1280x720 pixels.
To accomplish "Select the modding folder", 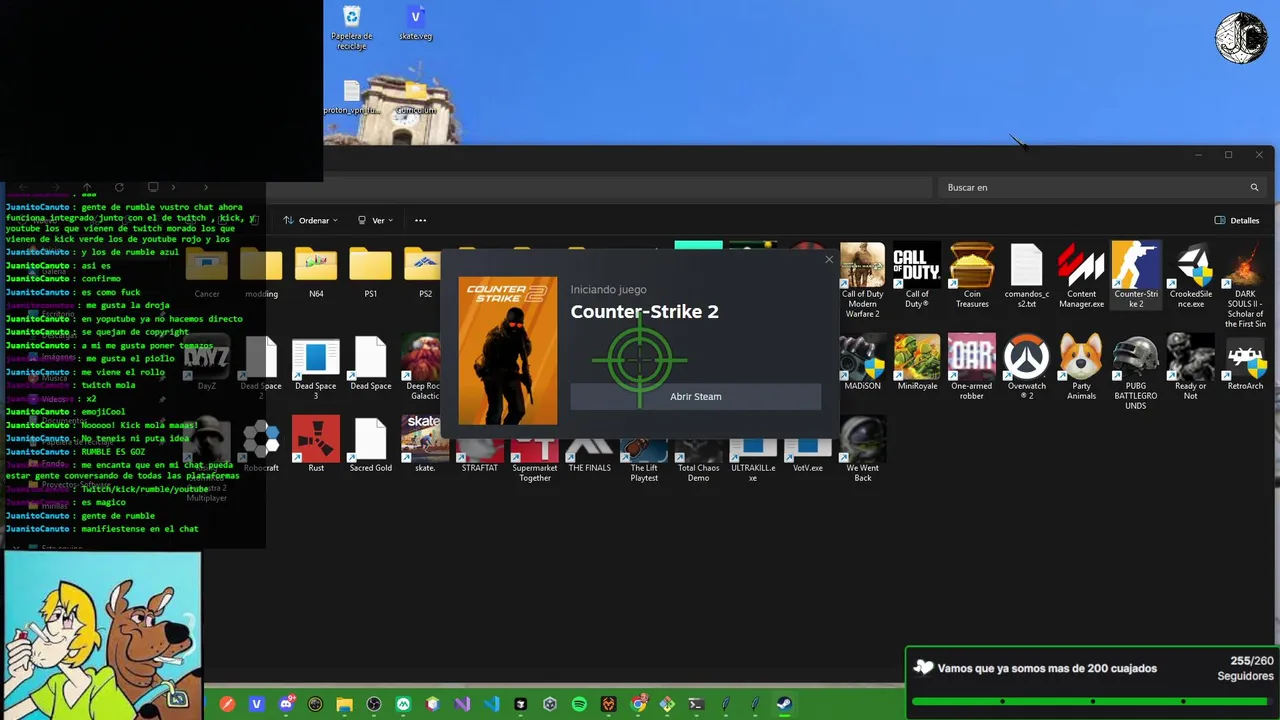I will pyautogui.click(x=261, y=271).
